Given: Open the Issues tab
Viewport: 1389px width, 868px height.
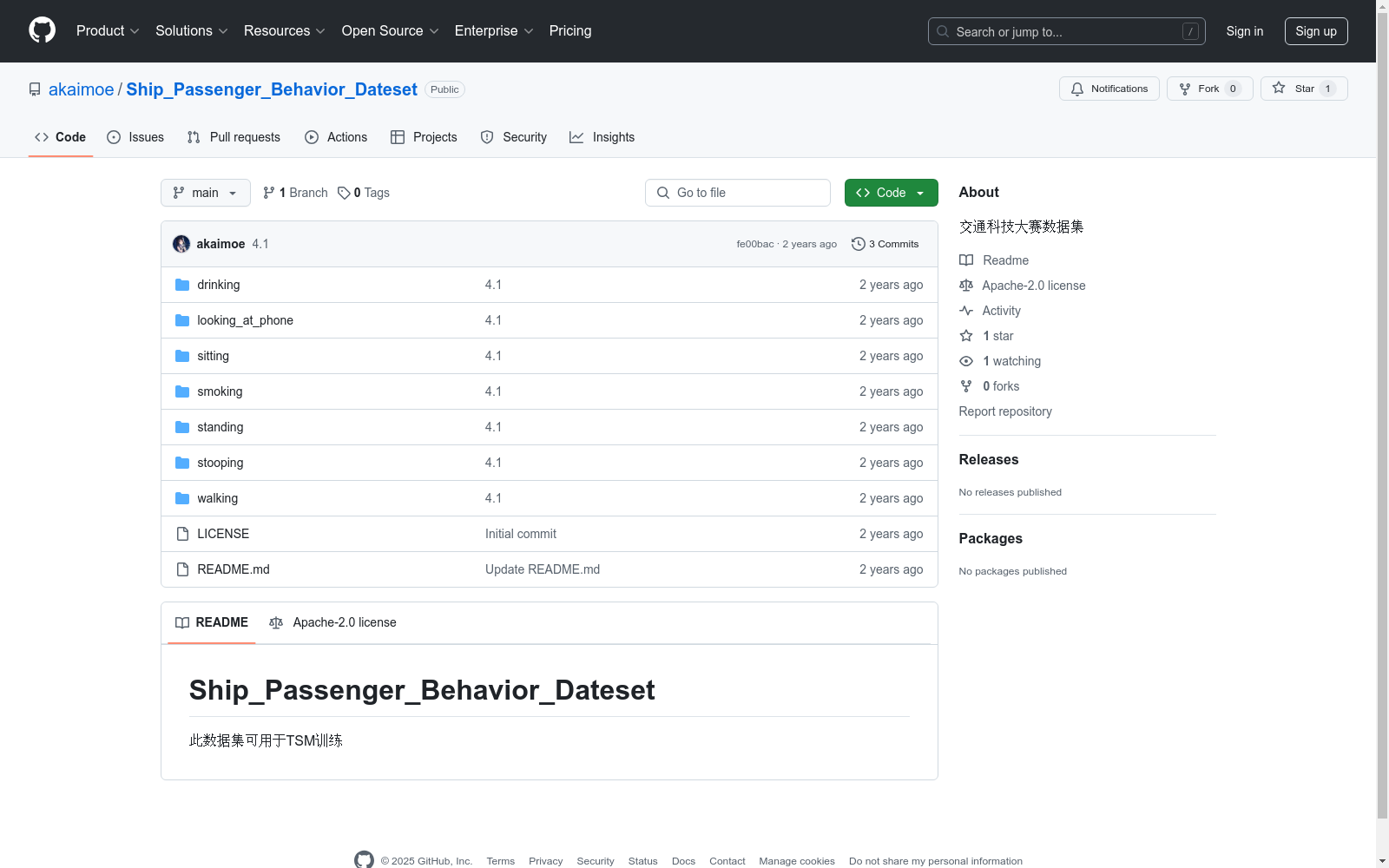Looking at the screenshot, I should tap(135, 137).
